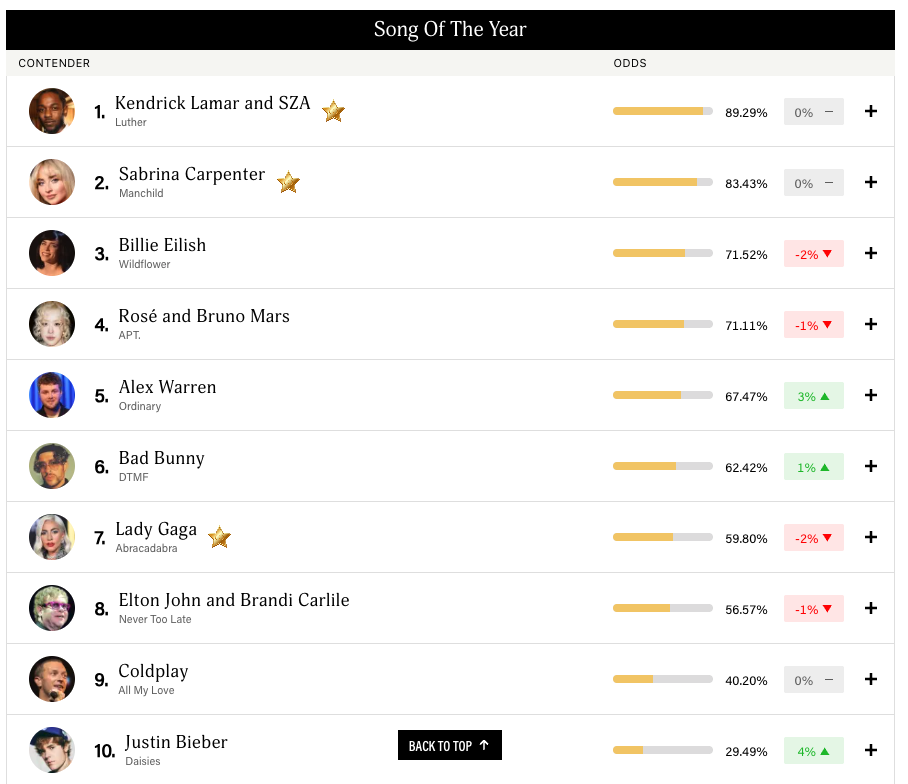Click red down arrow for Elton John row

point(828,609)
